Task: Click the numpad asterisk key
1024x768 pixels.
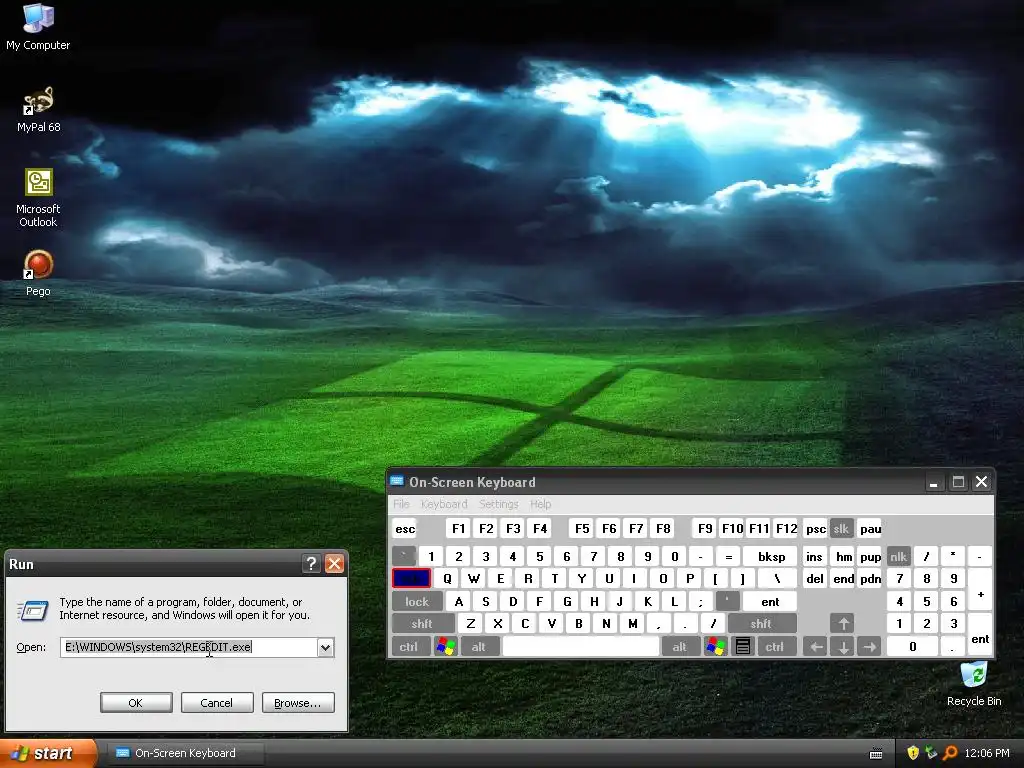Action: pyautogui.click(x=953, y=556)
